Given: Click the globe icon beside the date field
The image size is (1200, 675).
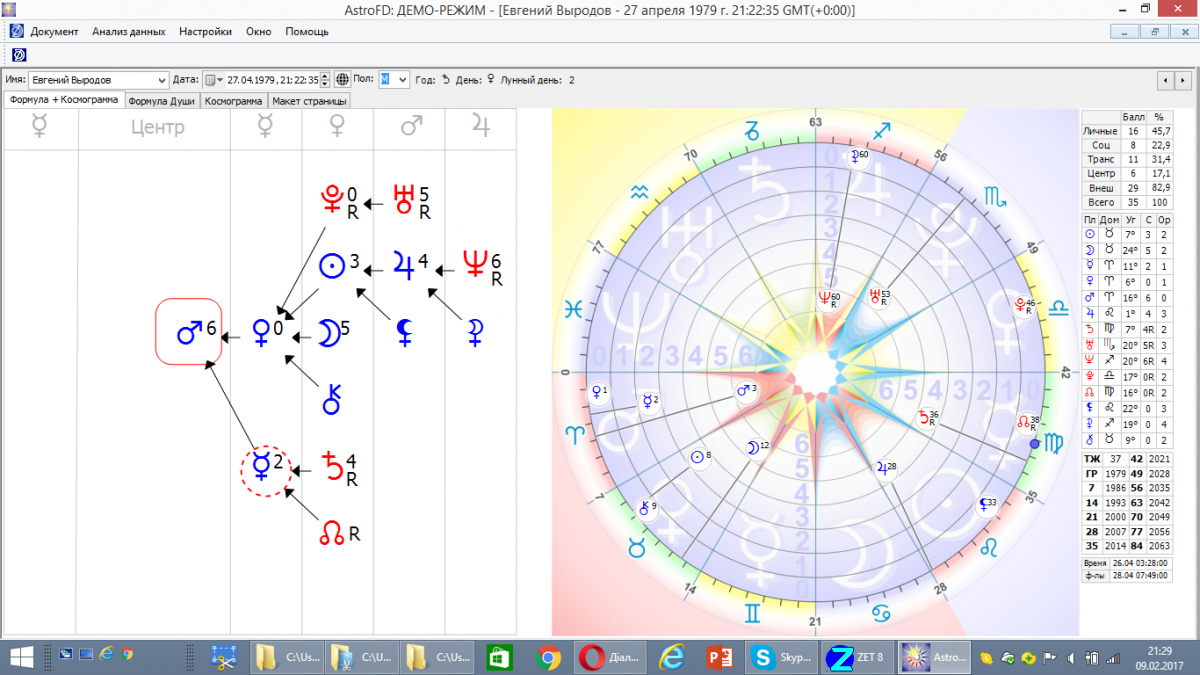Looking at the screenshot, I should click(342, 80).
